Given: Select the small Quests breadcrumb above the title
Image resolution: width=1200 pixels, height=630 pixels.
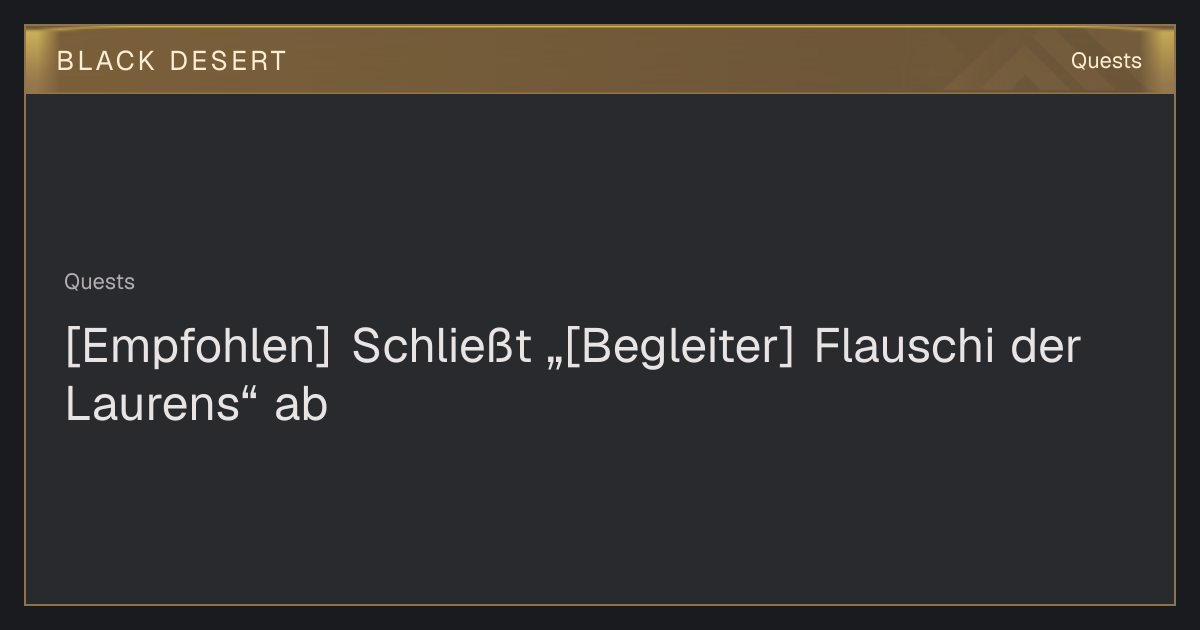Looking at the screenshot, I should [x=99, y=282].
